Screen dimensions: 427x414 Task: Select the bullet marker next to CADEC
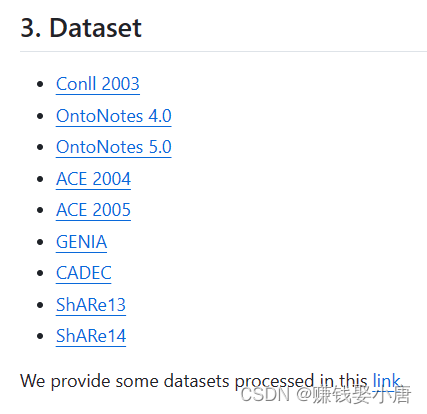pyautogui.click(x=40, y=273)
